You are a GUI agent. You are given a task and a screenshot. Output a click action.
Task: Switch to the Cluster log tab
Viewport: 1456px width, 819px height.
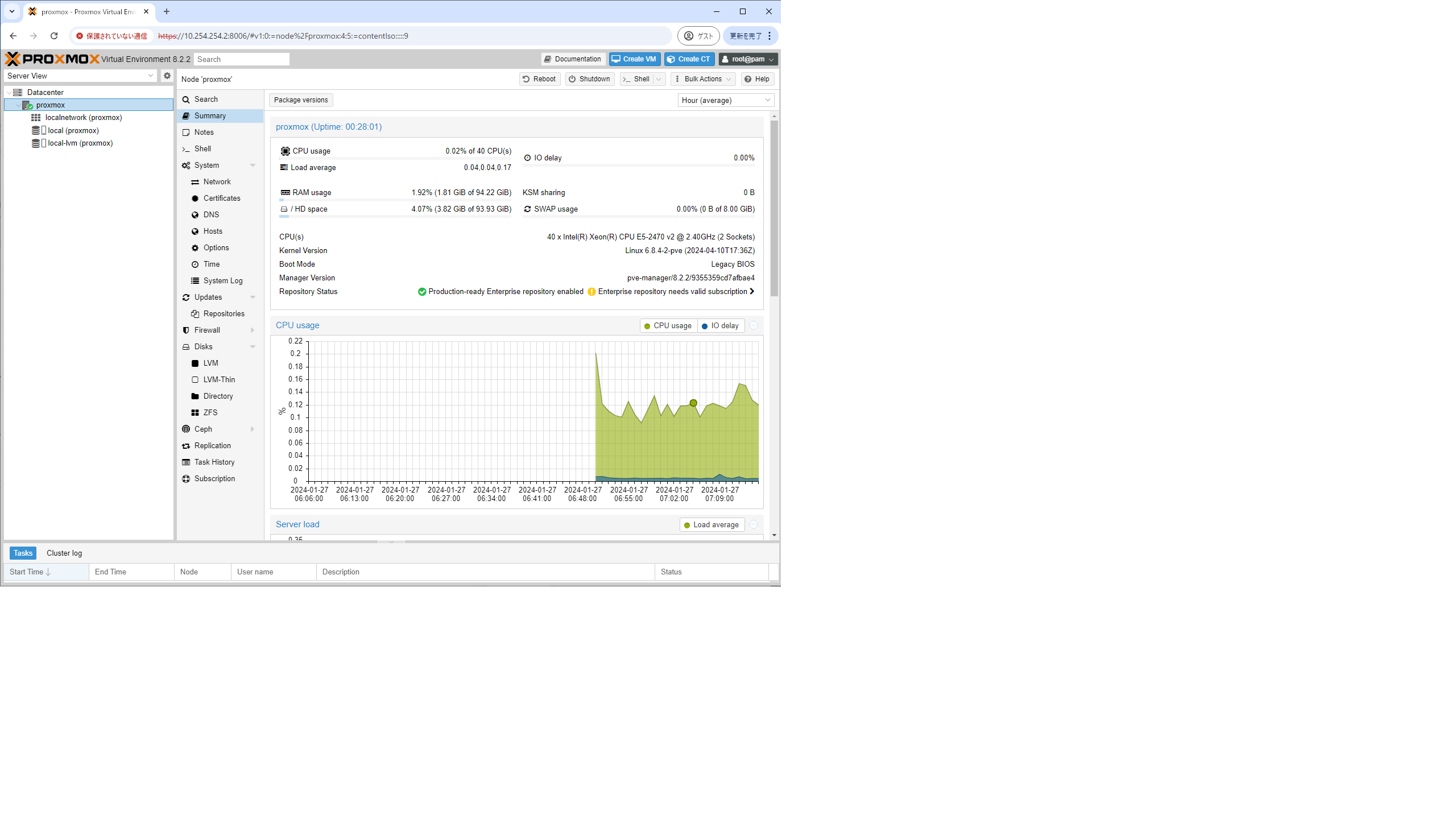[64, 553]
